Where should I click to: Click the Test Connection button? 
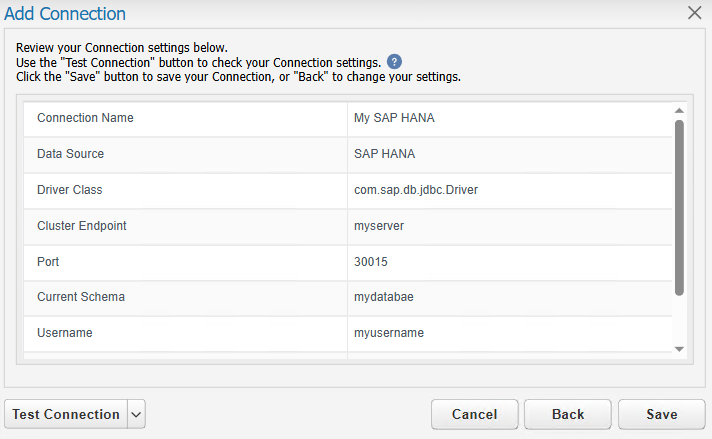click(66, 414)
